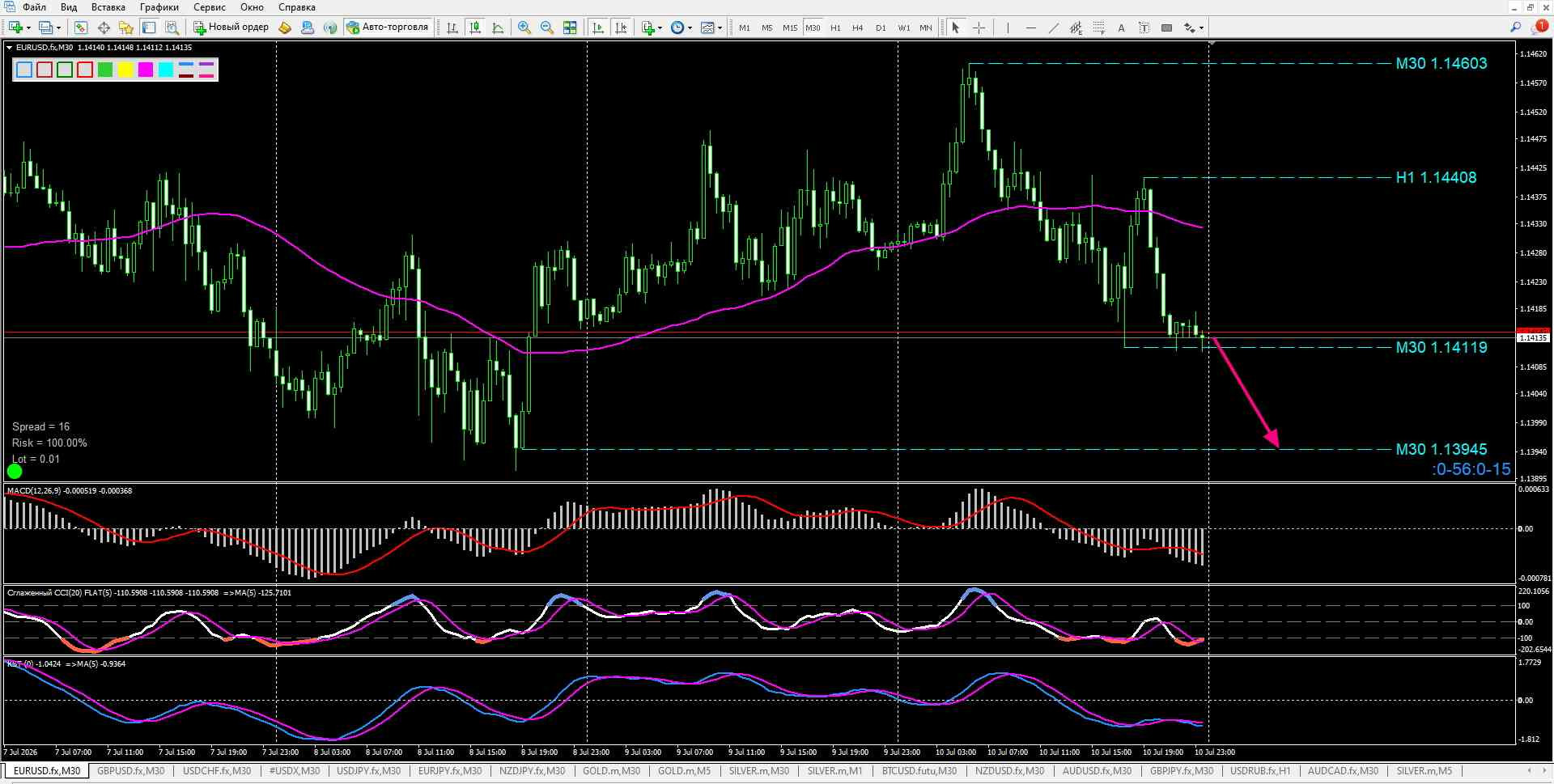Toggle the Terminal panel button
Viewport: 1554px width, 784px height.
pos(149,28)
